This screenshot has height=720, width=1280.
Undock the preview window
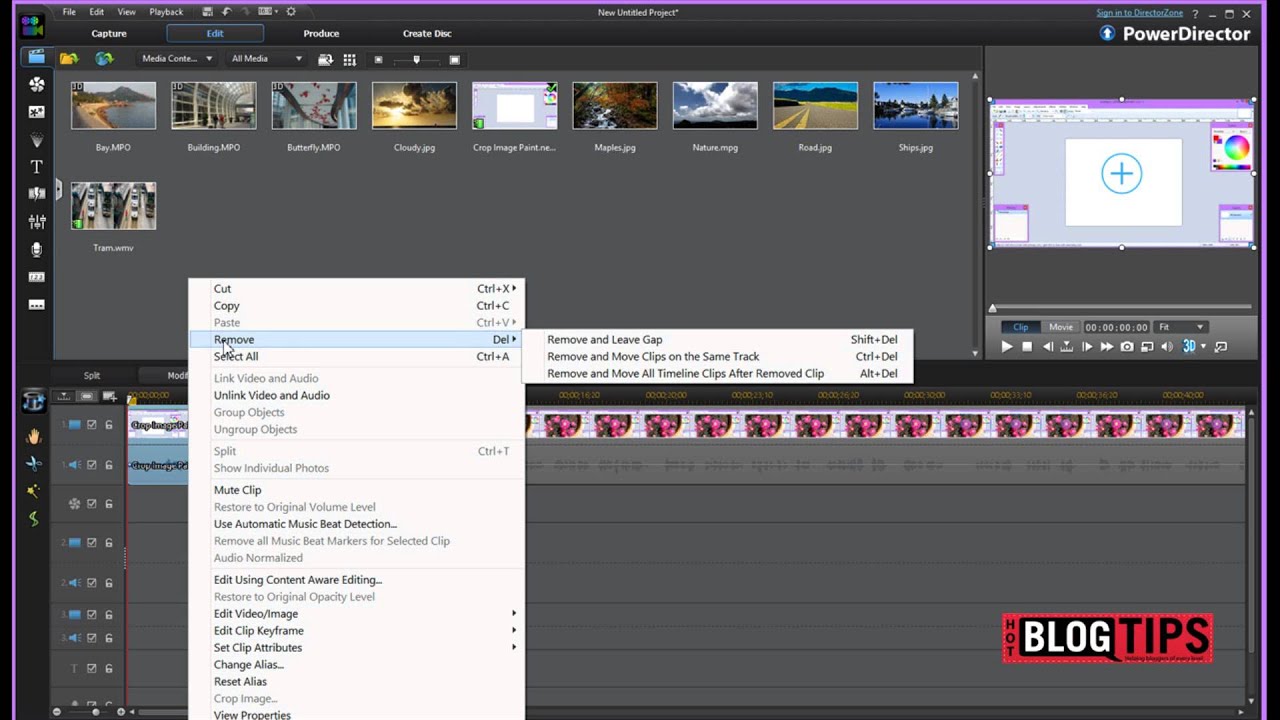(x=1223, y=347)
